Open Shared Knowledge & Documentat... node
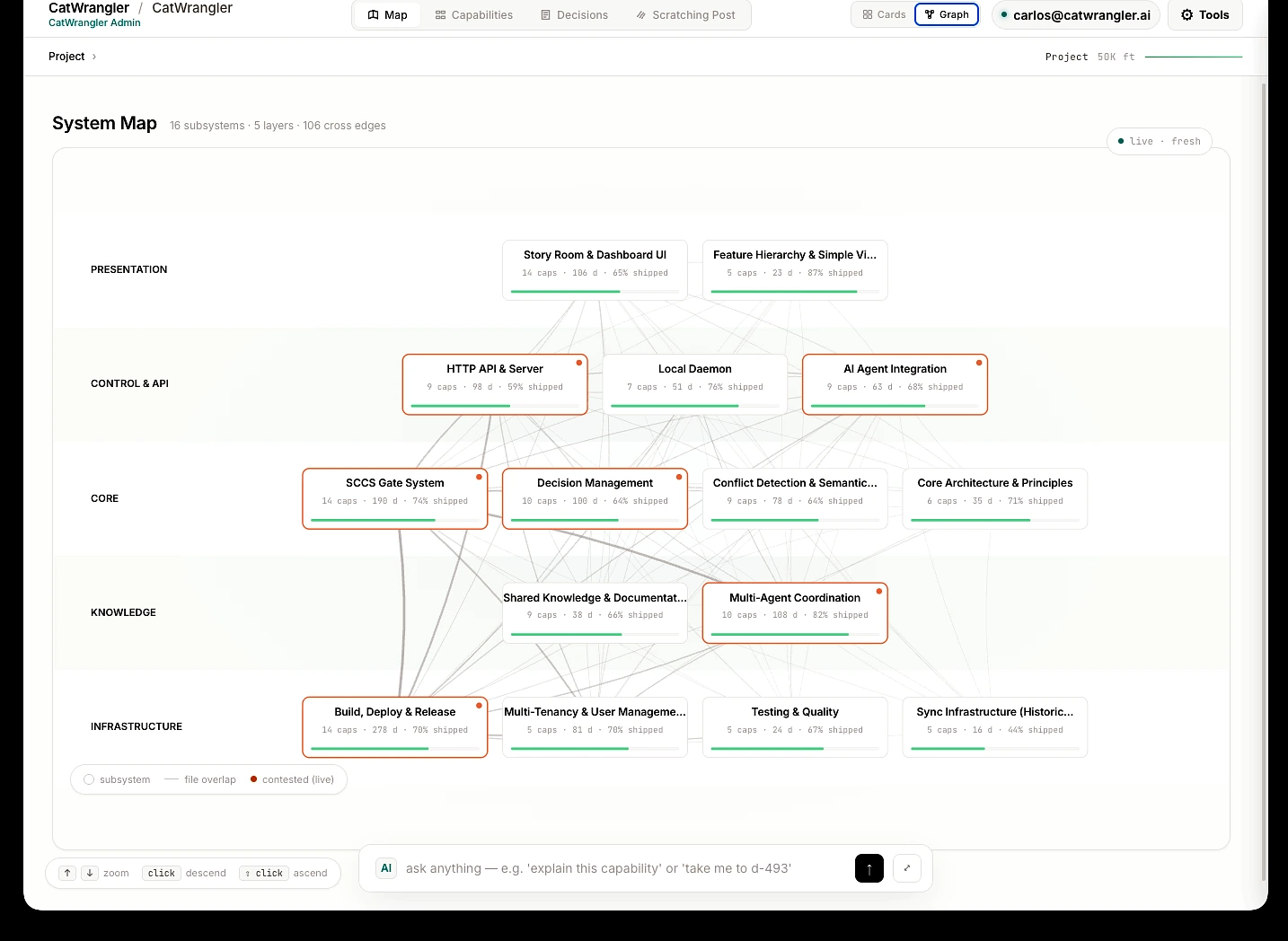Image resolution: width=1288 pixels, height=941 pixels. click(x=595, y=613)
